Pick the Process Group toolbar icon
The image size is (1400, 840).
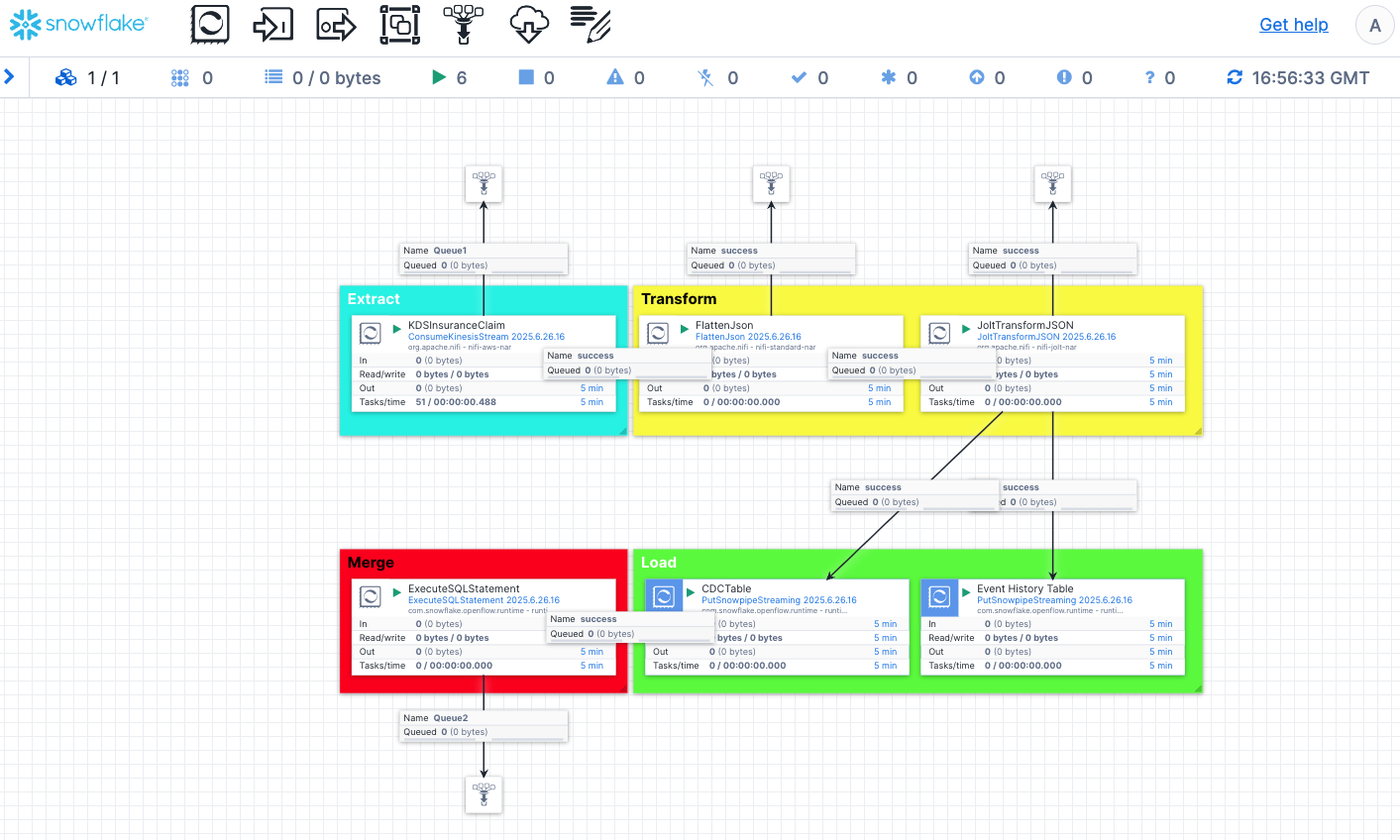point(399,24)
